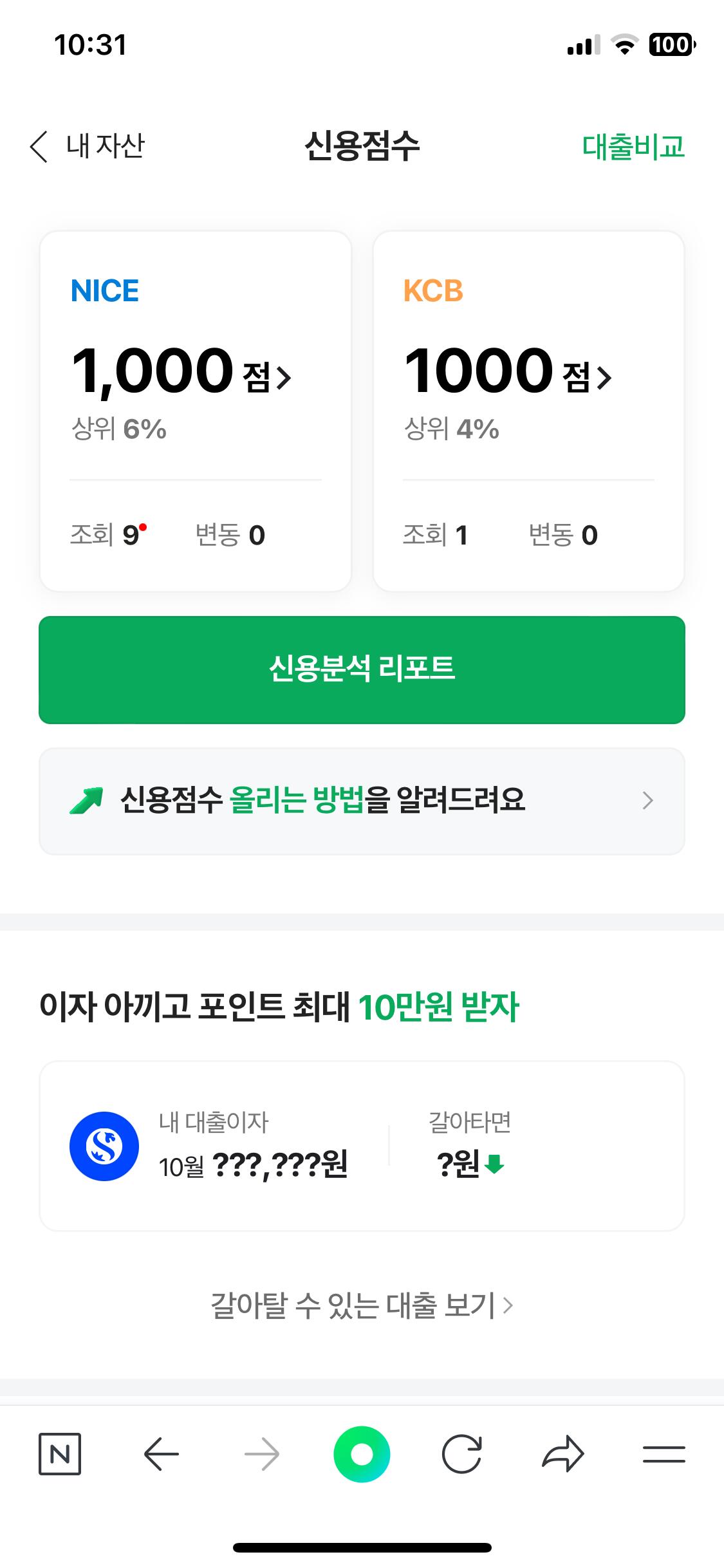The height and width of the screenshot is (1568, 724).
Task: Tap the Naver N home icon
Action: tap(60, 1453)
